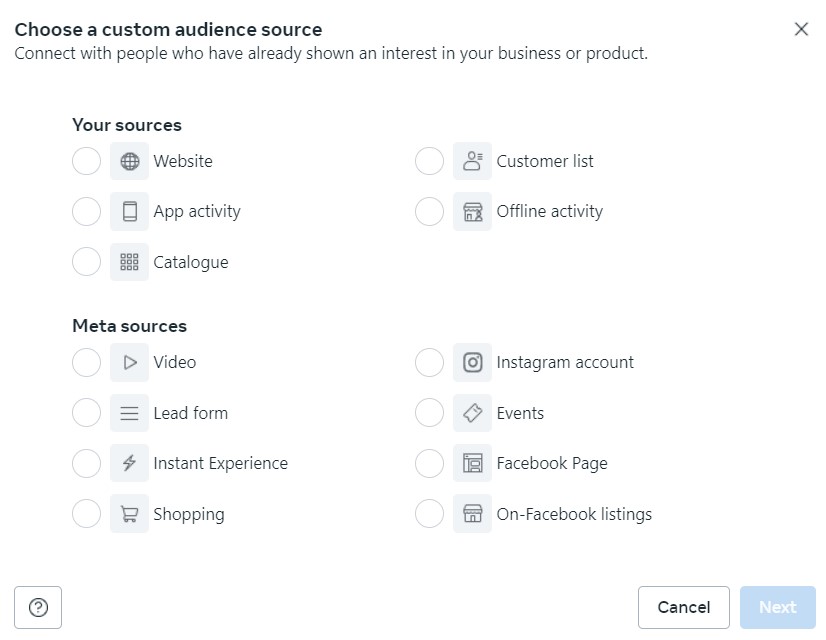Click the storefront icon for On-Facebook listings

[x=473, y=514]
